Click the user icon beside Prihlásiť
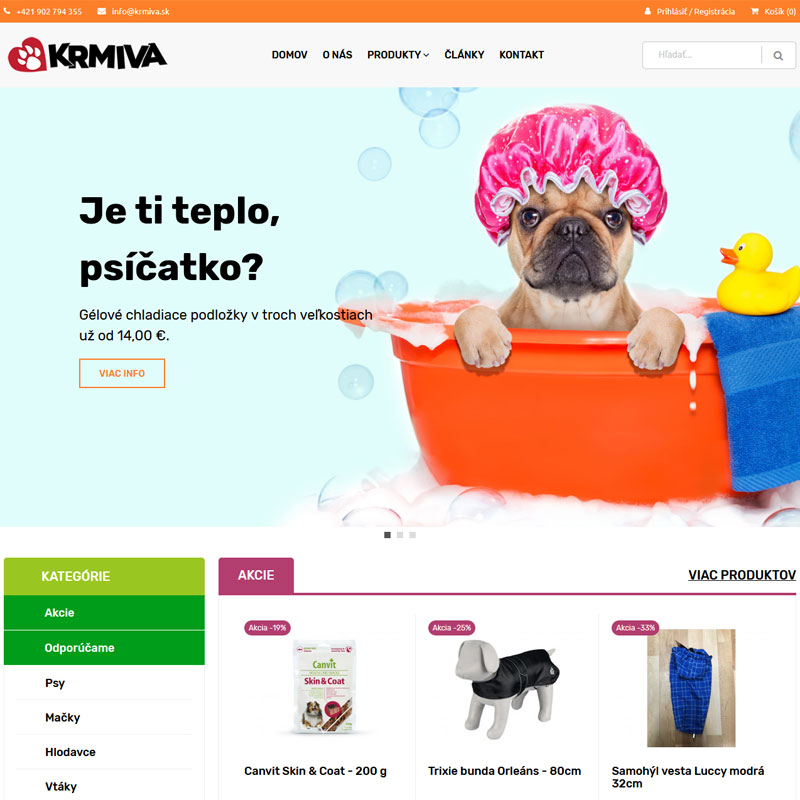Viewport: 800px width, 800px height. coord(647,11)
